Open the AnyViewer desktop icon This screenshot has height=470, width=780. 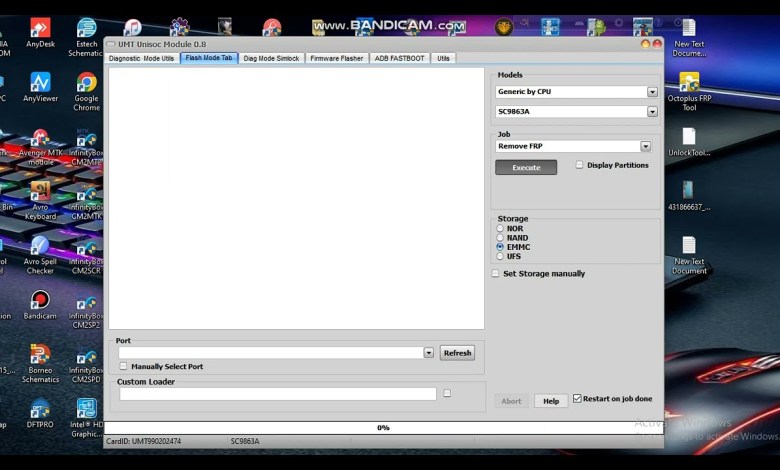click(40, 83)
